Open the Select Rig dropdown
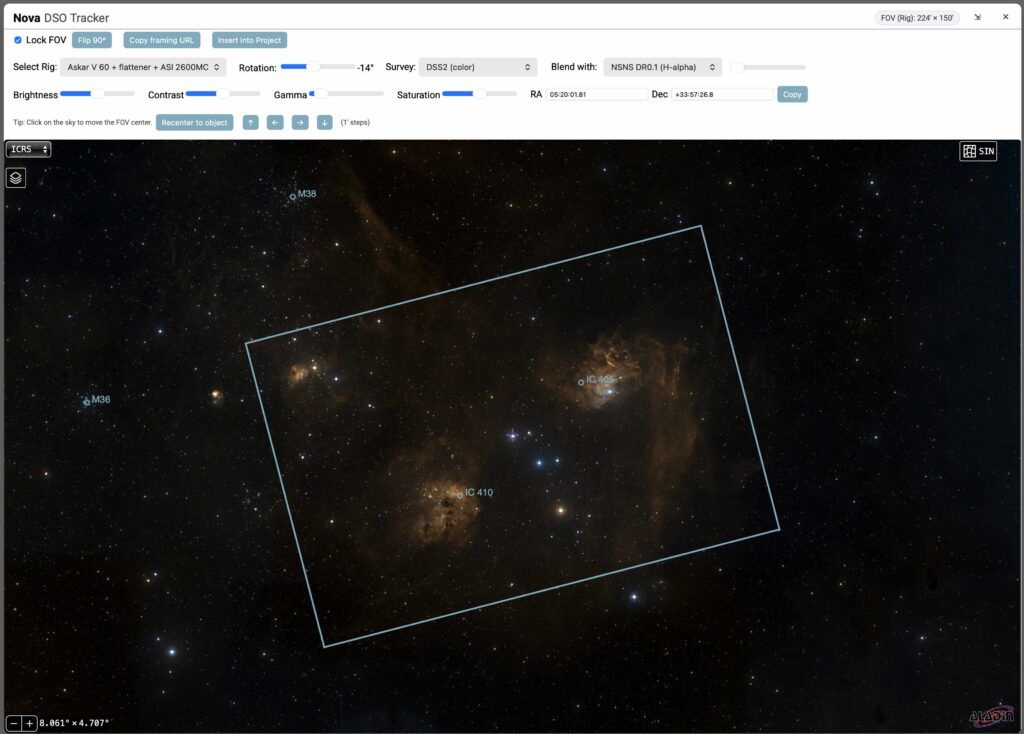 142,66
